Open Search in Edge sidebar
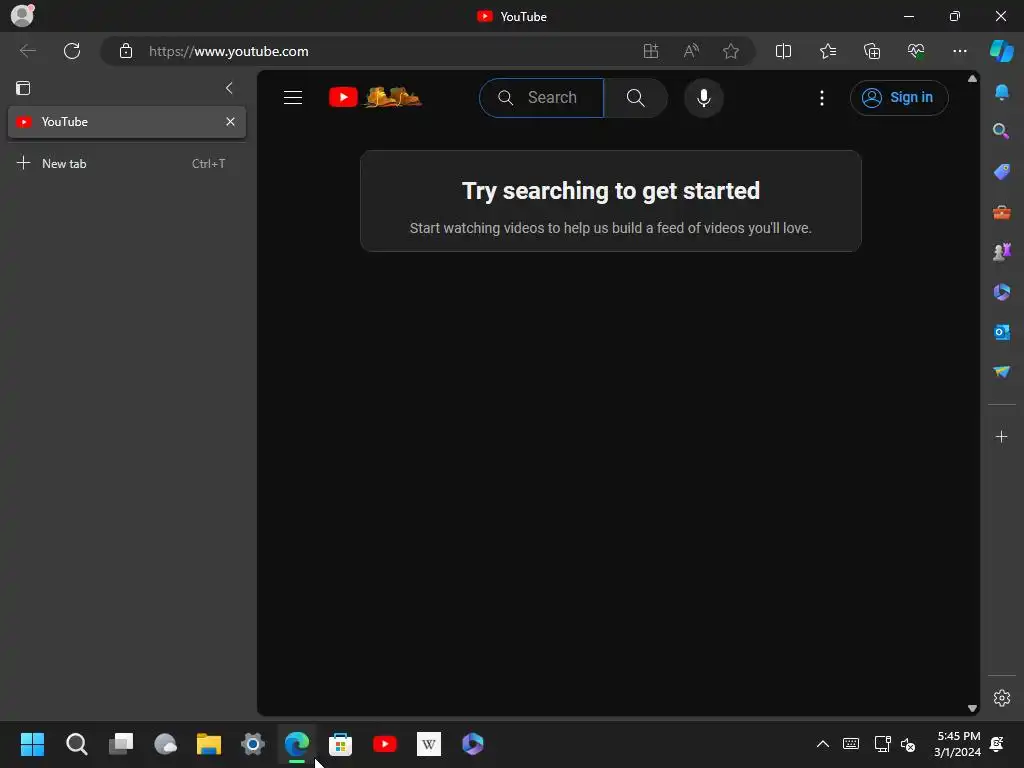The image size is (1024, 768). click(1002, 131)
